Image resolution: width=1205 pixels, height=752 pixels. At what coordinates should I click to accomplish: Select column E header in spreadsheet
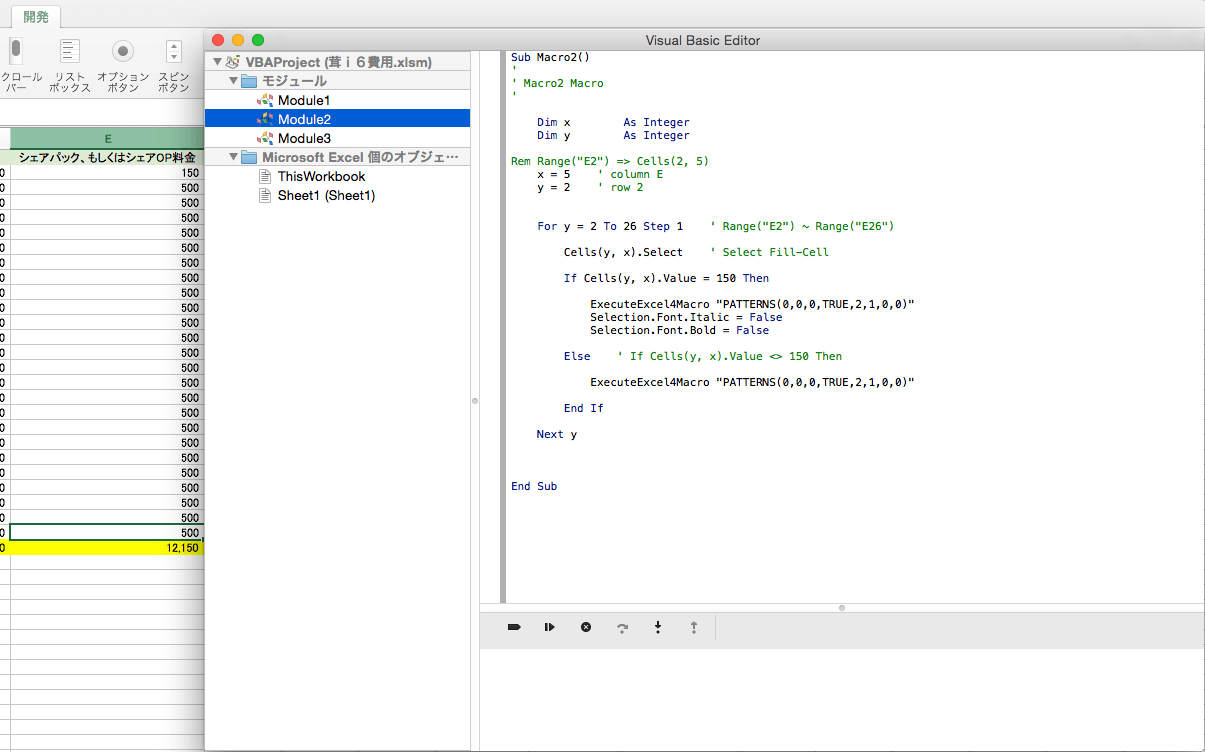pyautogui.click(x=107, y=138)
